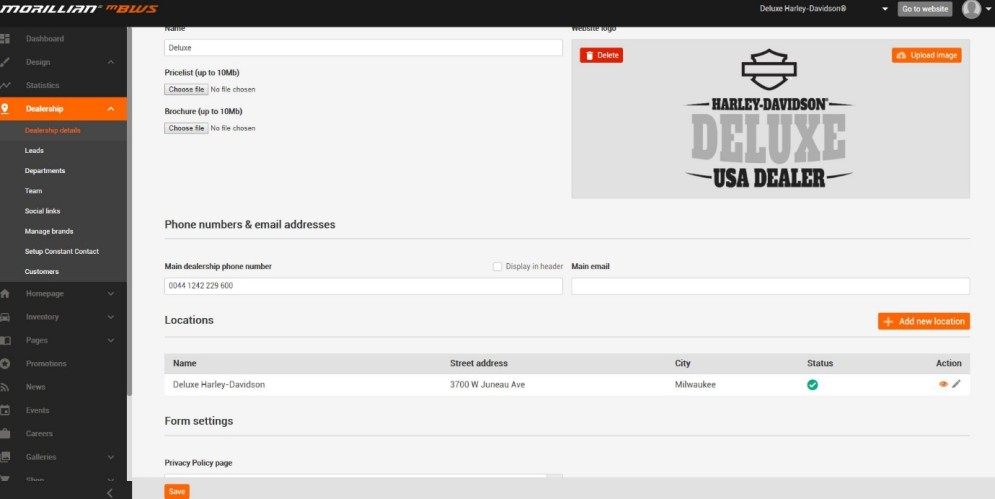
Task: Select Social links in Dealership submenu
Action: [x=42, y=211]
